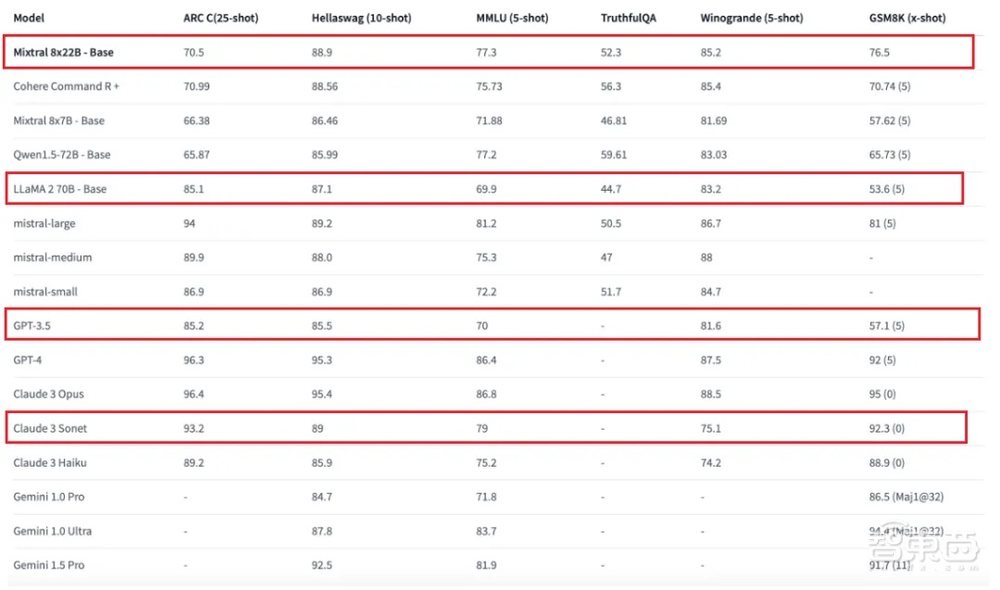Screen dimensions: 1000x590
Task: Click the Claude 3 Haiku row label
Action: point(50,462)
